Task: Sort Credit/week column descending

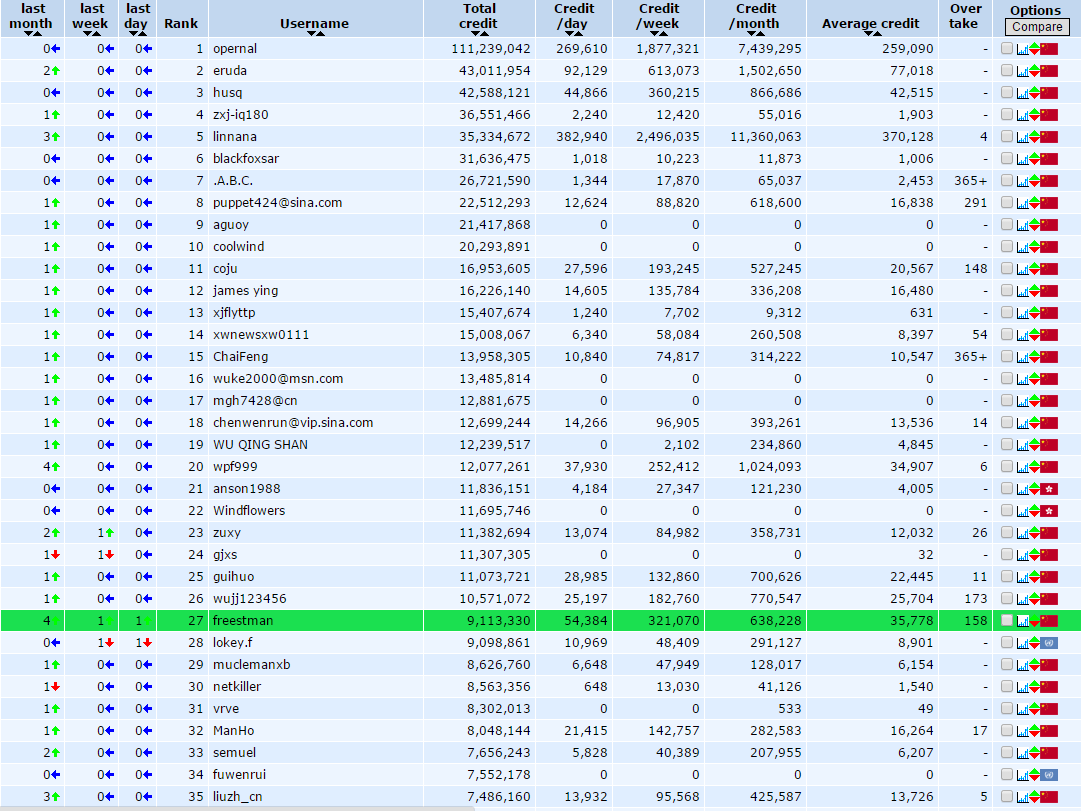Action: coord(653,34)
